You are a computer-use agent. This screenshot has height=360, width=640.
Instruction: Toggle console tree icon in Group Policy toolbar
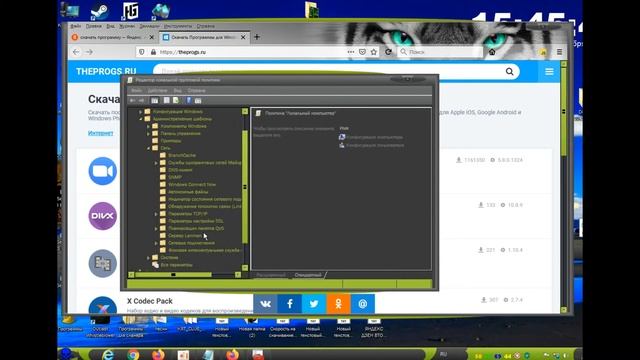tap(155, 100)
